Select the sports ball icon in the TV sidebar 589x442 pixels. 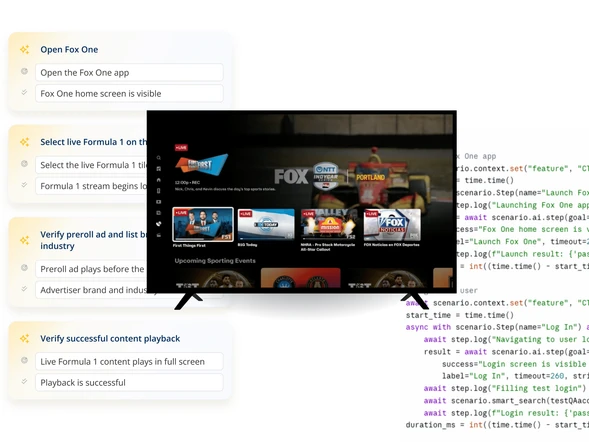pyautogui.click(x=159, y=224)
